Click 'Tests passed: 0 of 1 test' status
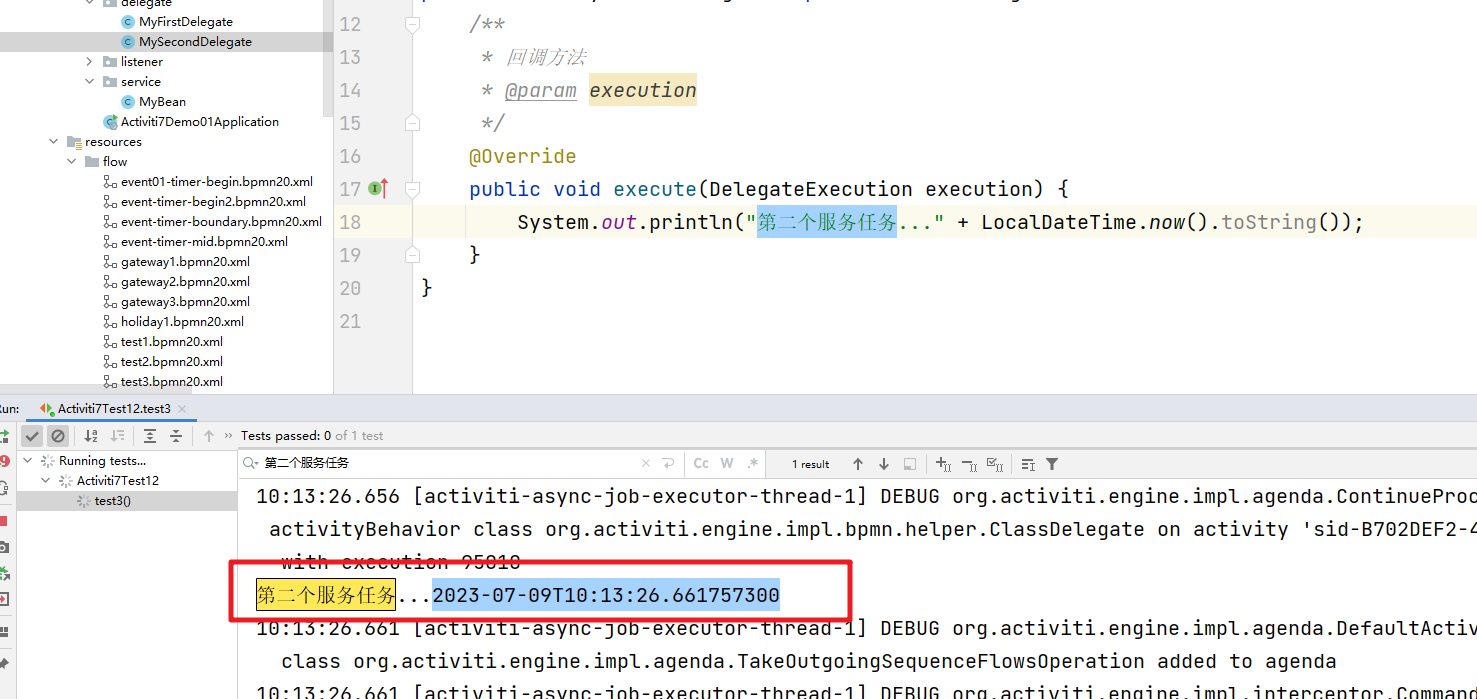The width and height of the screenshot is (1477, 699). [x=312, y=436]
